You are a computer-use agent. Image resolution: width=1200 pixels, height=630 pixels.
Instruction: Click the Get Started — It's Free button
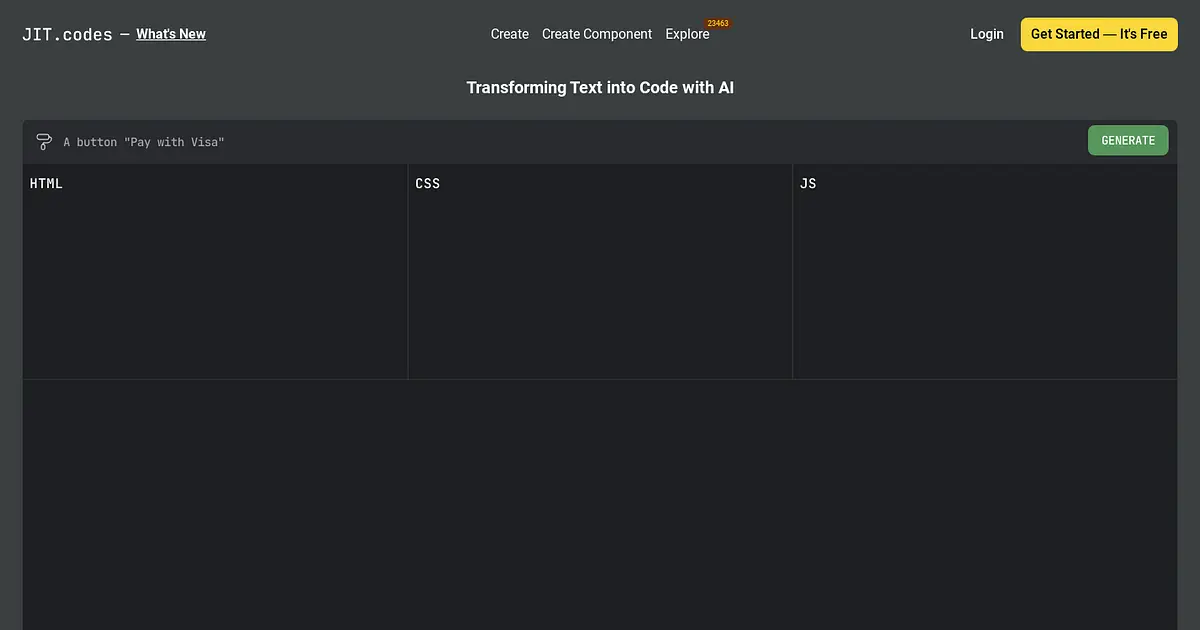[x=1099, y=34]
